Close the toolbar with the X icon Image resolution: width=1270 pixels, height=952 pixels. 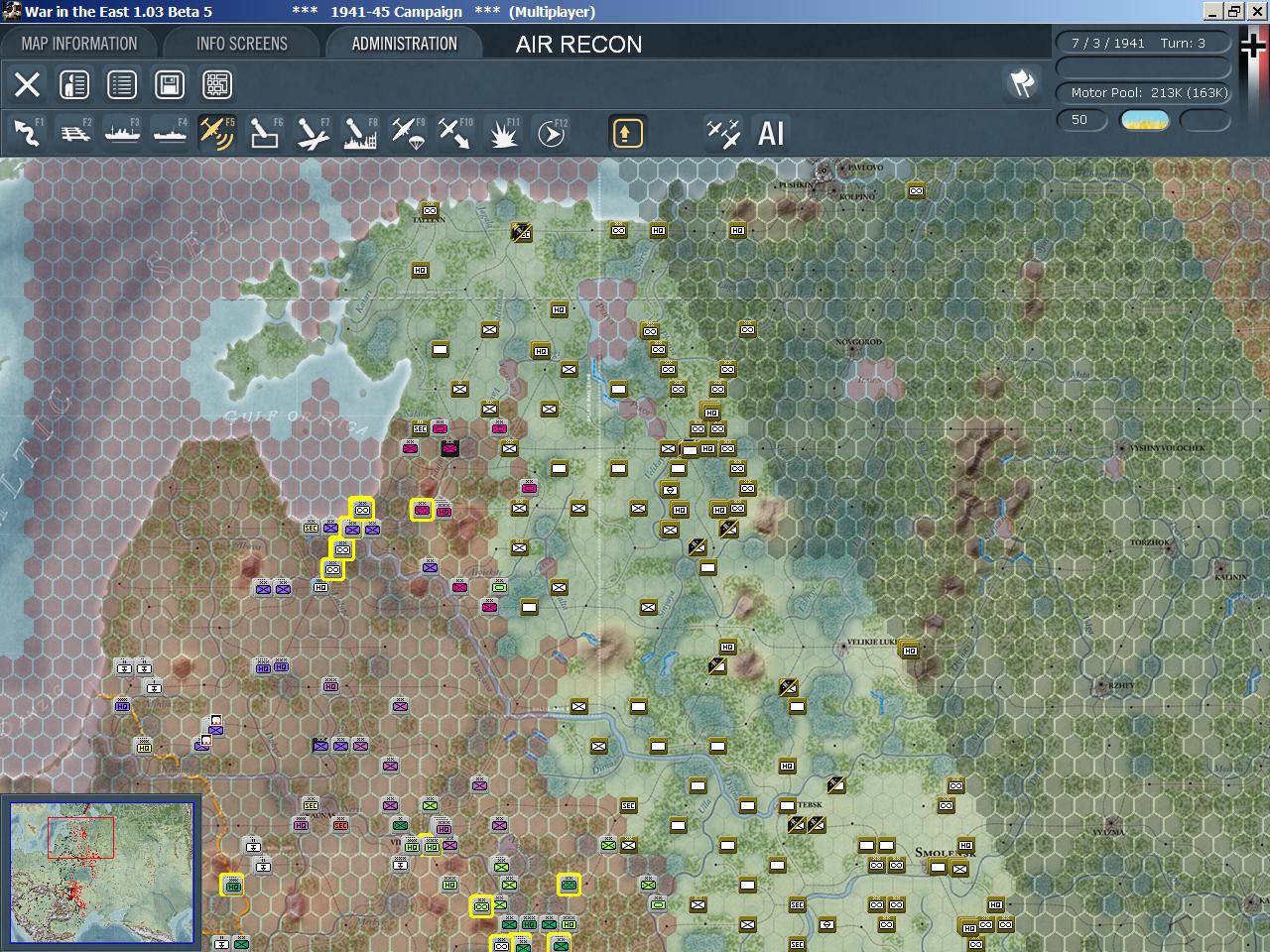pos(27,84)
